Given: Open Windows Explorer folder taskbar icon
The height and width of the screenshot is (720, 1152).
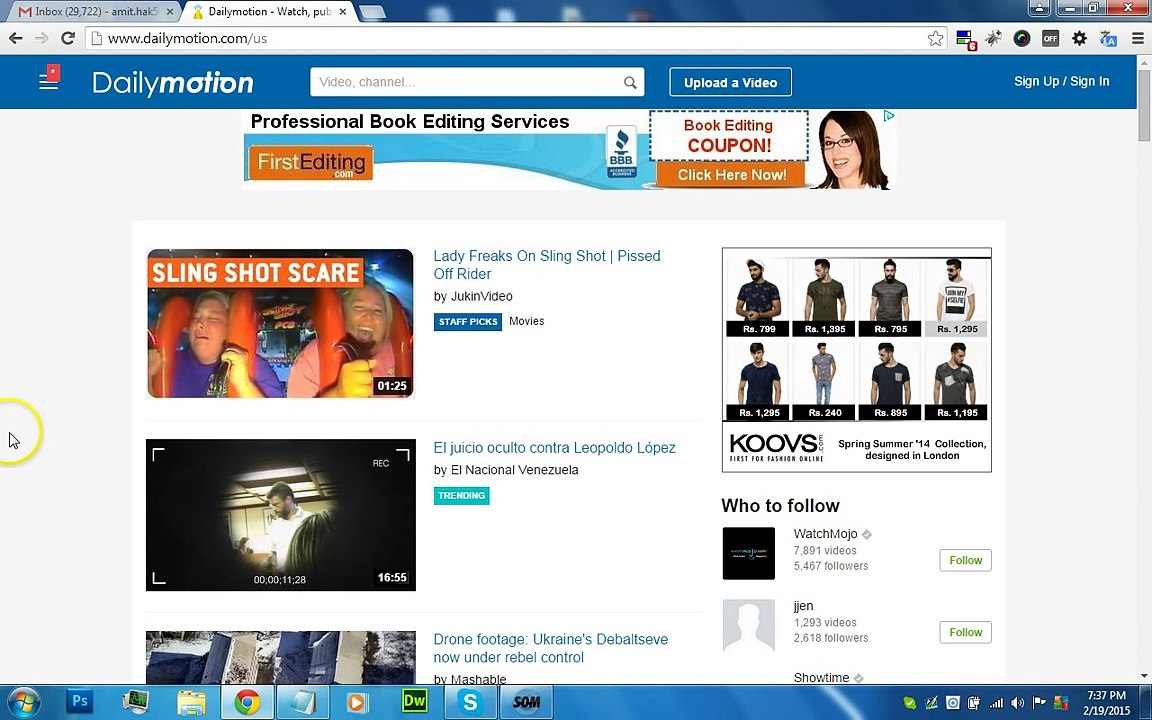Looking at the screenshot, I should (191, 702).
